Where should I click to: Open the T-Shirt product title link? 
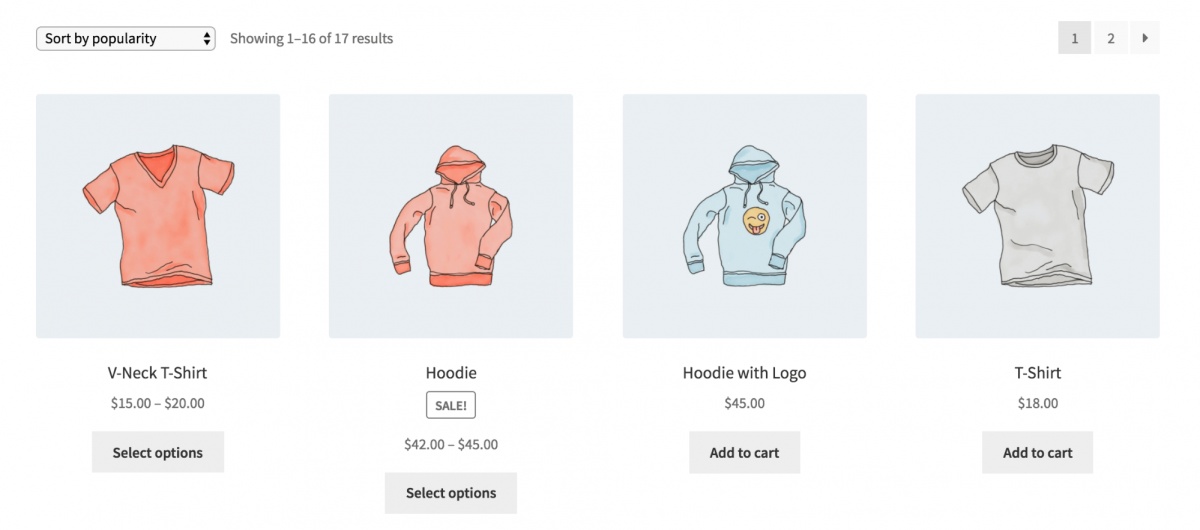coord(1037,373)
